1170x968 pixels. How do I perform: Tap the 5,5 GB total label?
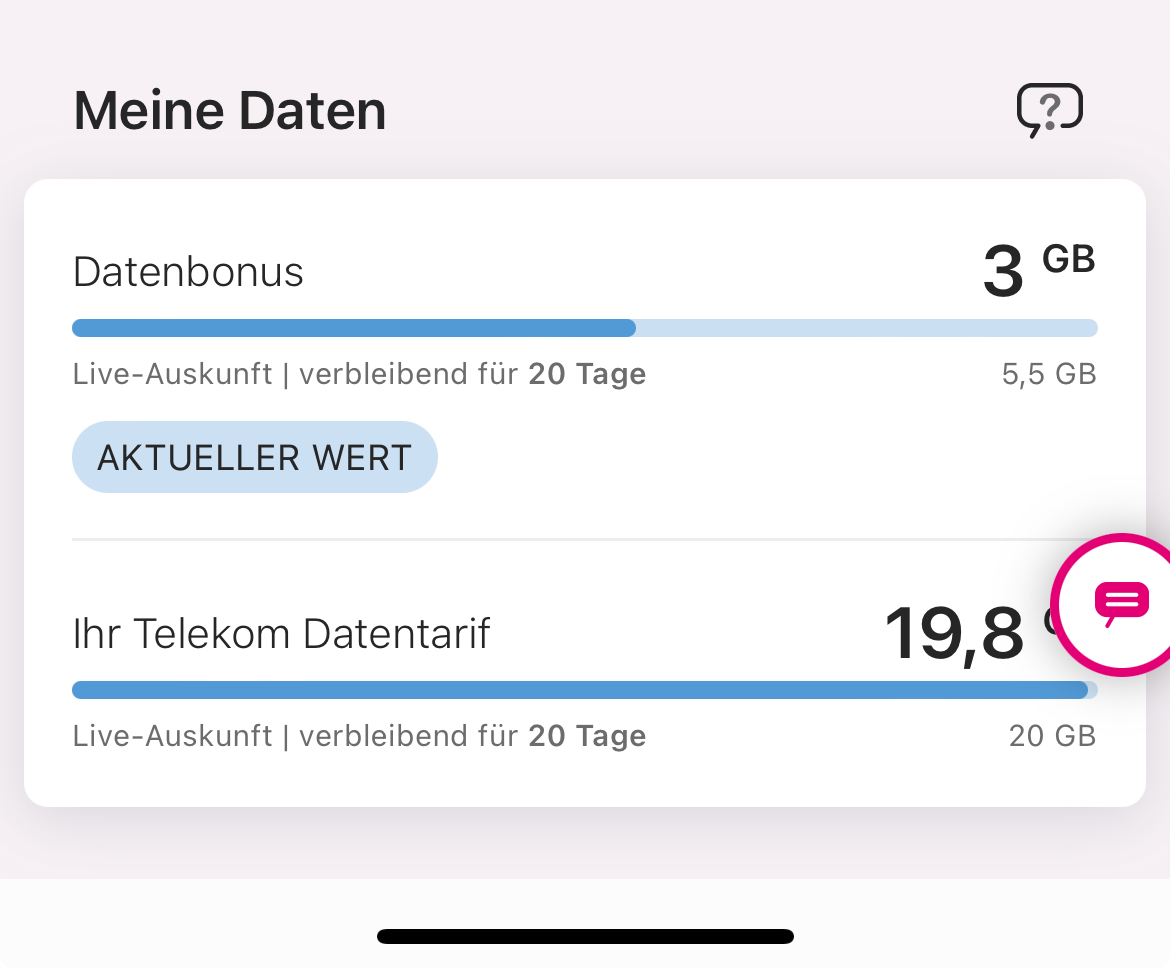[x=1049, y=374]
